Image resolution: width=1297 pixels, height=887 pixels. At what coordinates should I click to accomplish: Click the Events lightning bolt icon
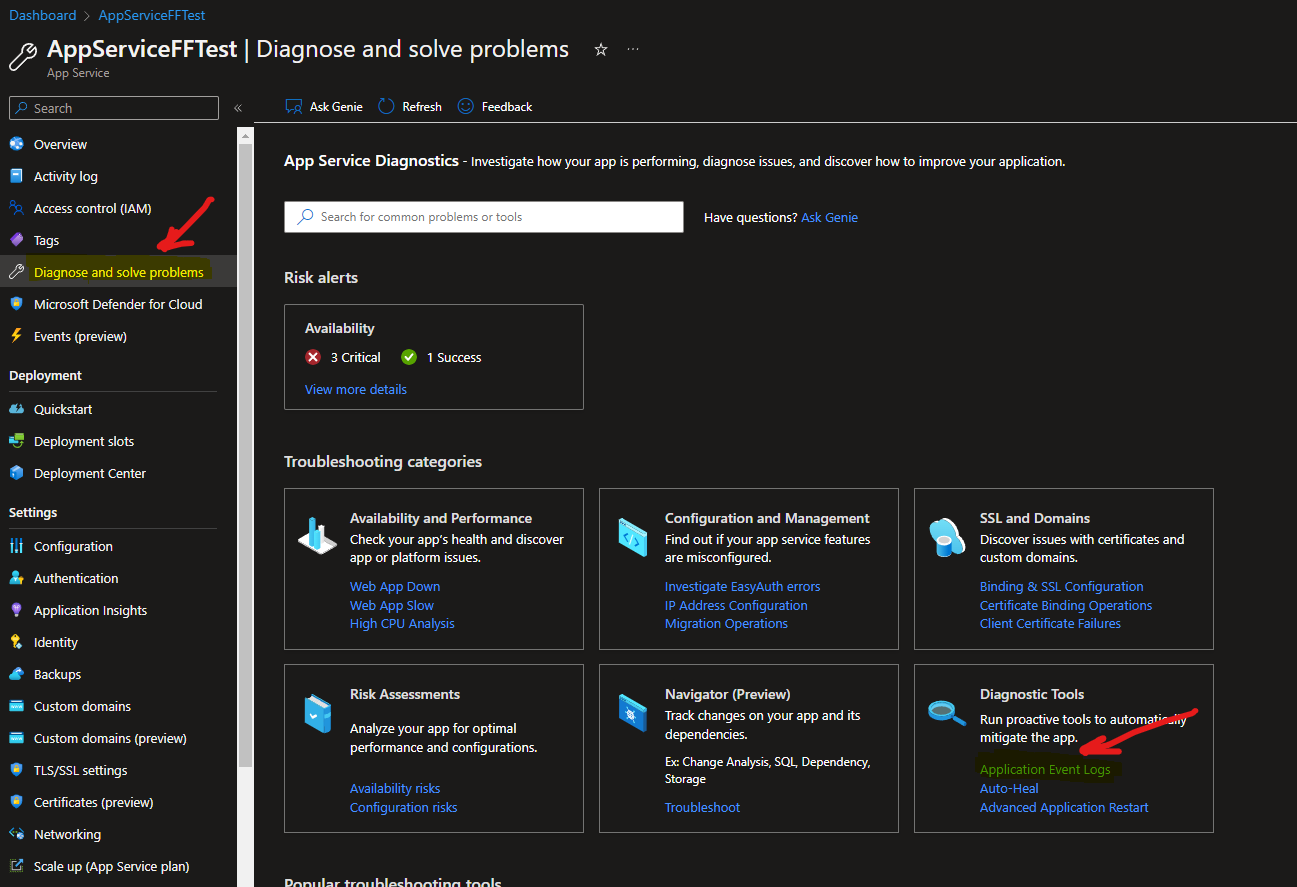pos(16,336)
